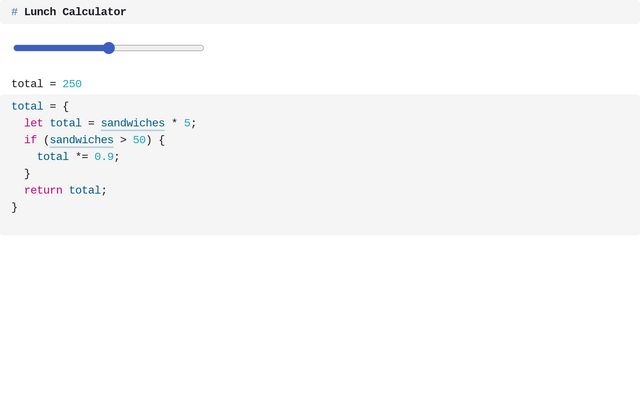The height and width of the screenshot is (400, 640).
Task: Click the final closing brace of the code cell
Action: (x=15, y=207)
